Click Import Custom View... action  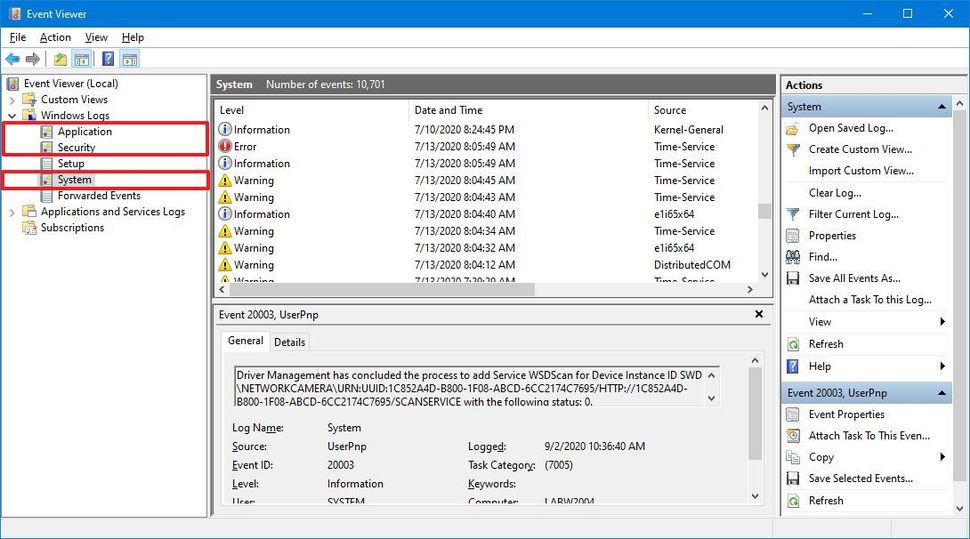(861, 171)
